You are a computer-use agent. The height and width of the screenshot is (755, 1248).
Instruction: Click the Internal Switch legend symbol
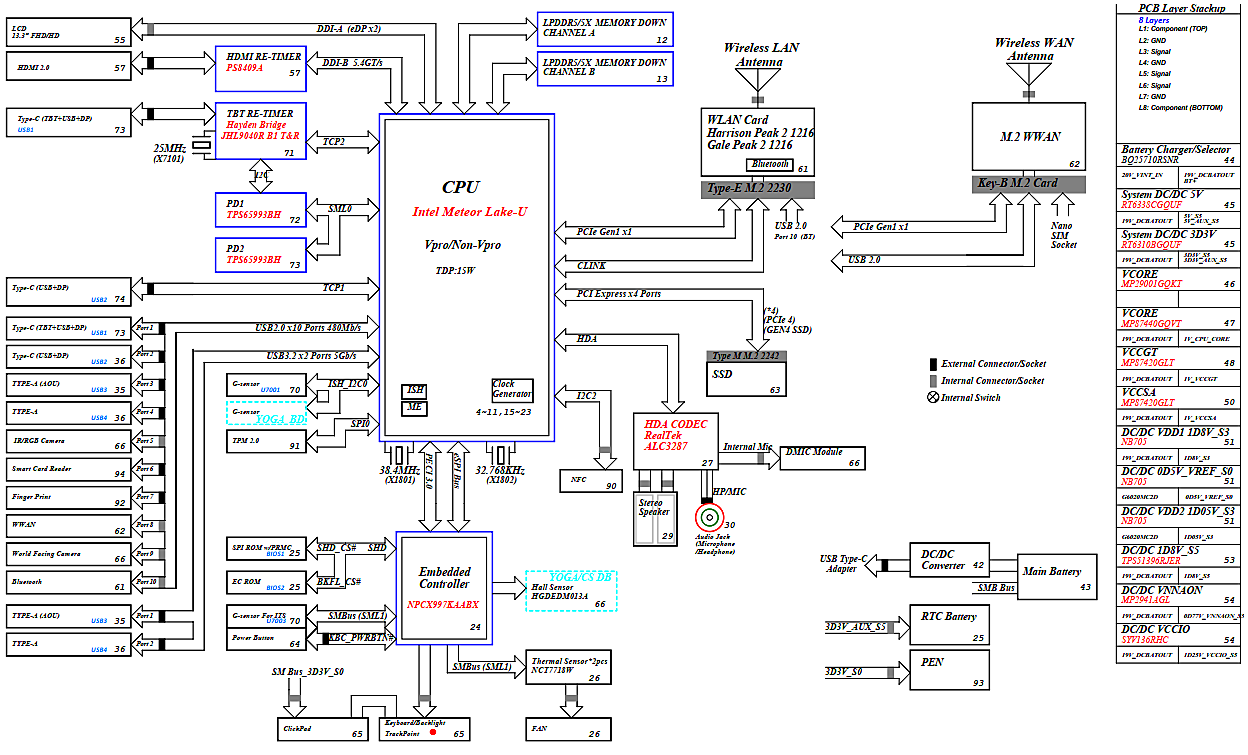tap(933, 397)
